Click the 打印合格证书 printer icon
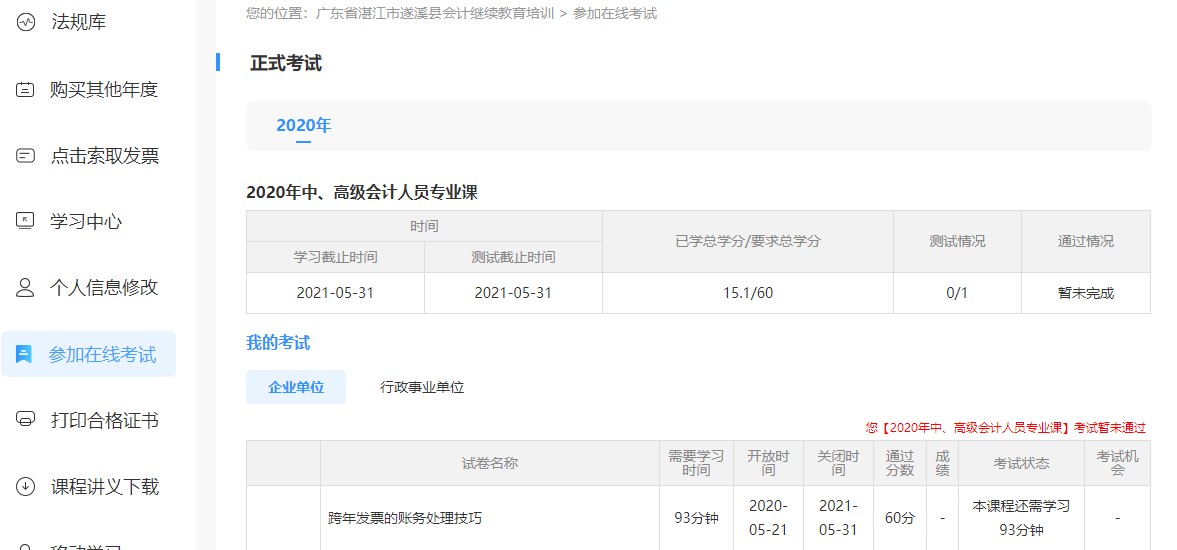 click(26, 420)
